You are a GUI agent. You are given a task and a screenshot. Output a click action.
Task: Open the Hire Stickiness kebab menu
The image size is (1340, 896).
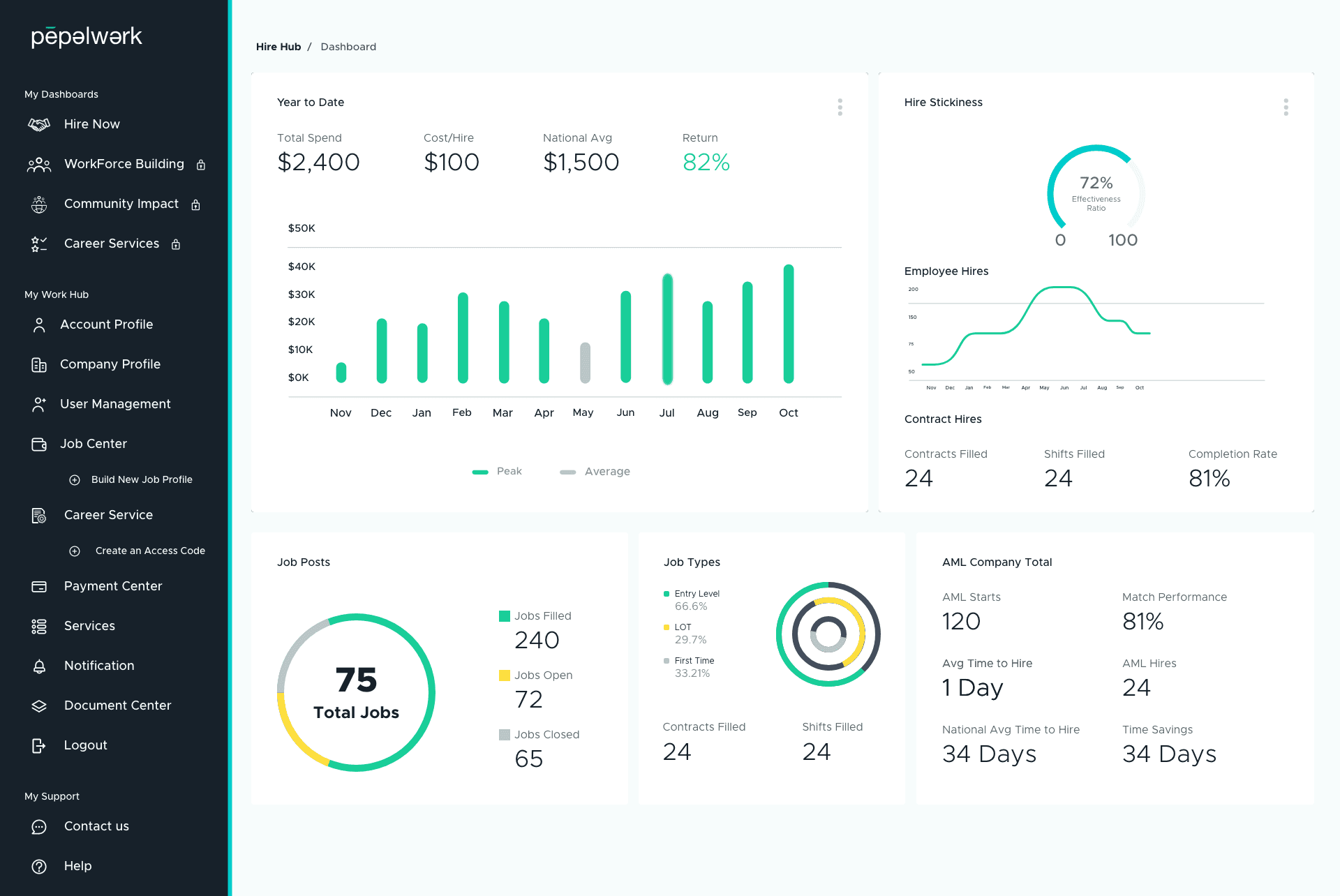point(1286,107)
